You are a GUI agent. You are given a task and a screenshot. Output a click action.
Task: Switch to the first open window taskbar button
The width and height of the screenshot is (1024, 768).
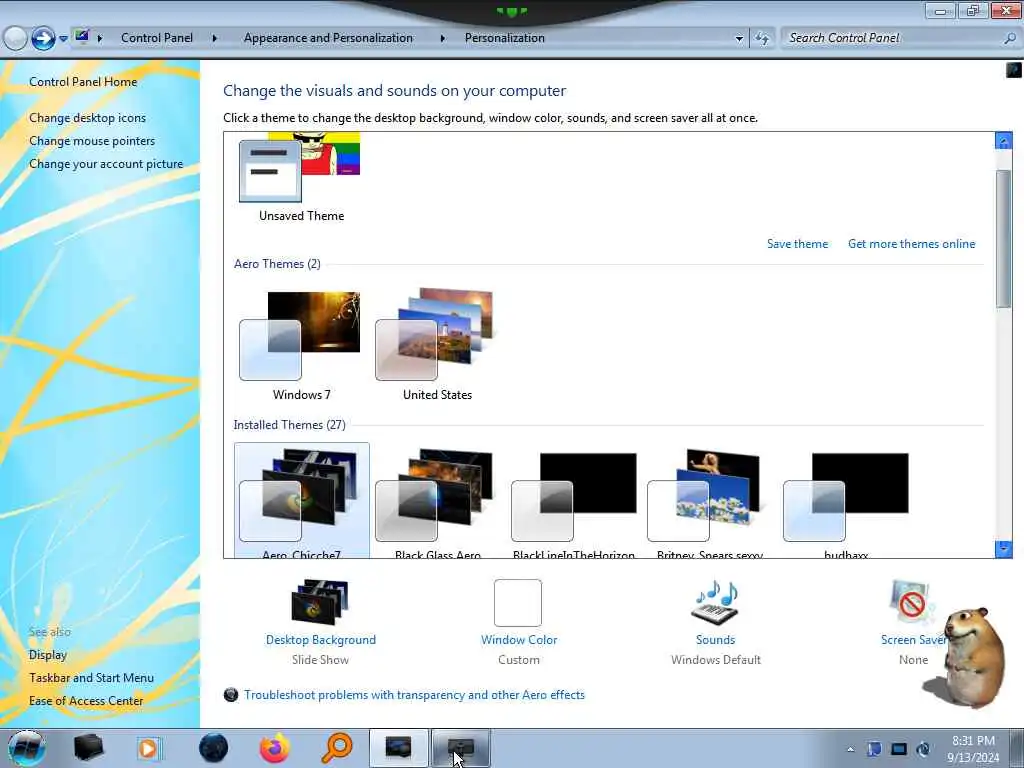[x=398, y=748]
